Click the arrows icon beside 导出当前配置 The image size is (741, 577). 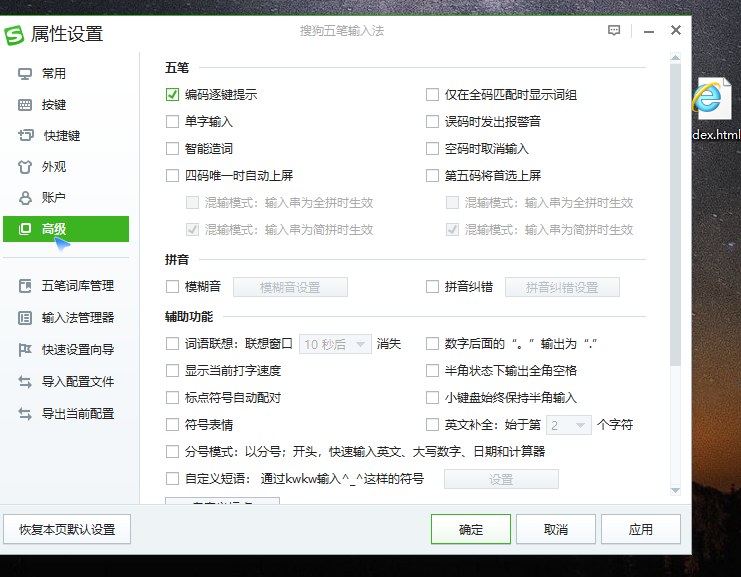[25, 413]
